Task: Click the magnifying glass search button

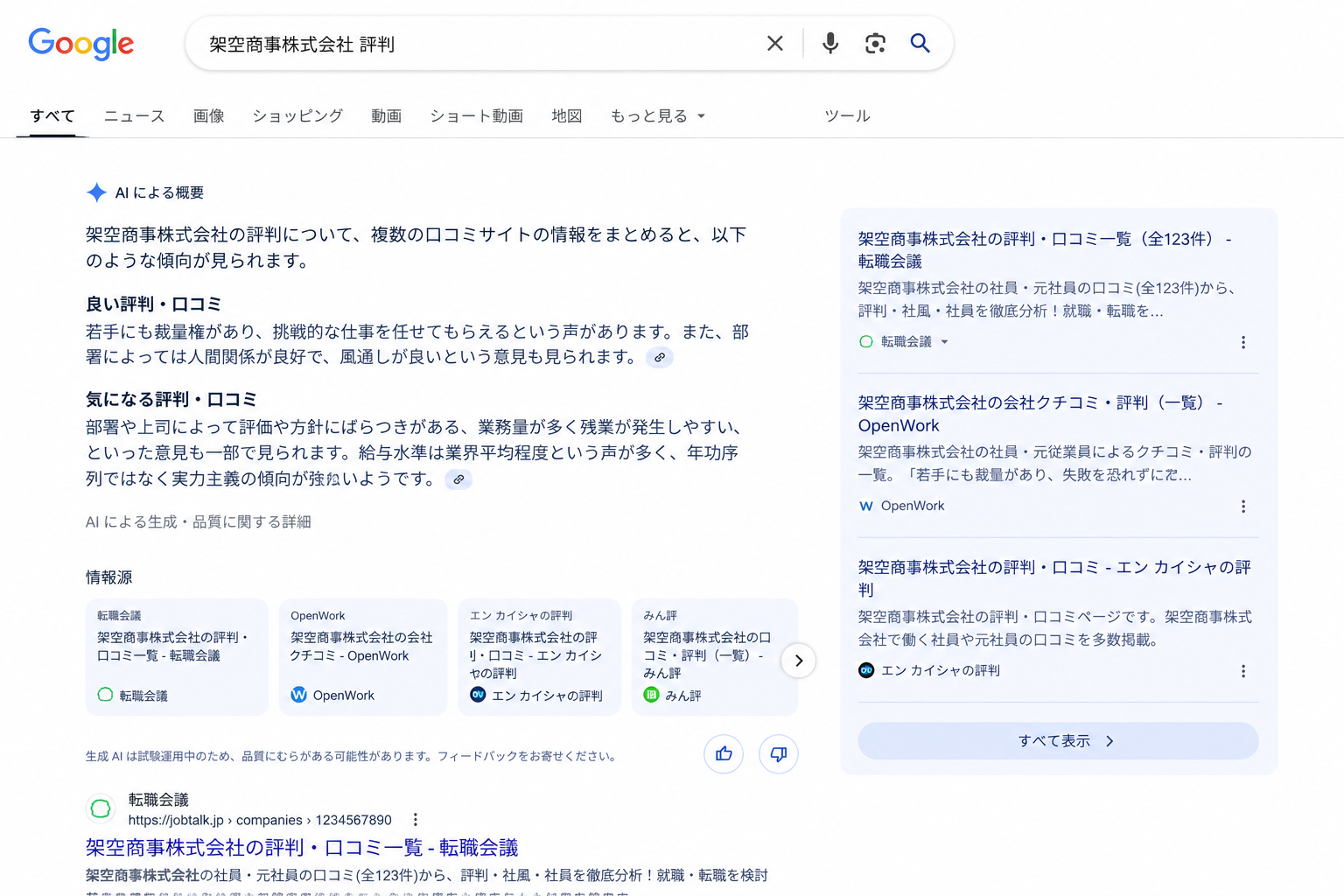Action: pyautogui.click(x=920, y=43)
